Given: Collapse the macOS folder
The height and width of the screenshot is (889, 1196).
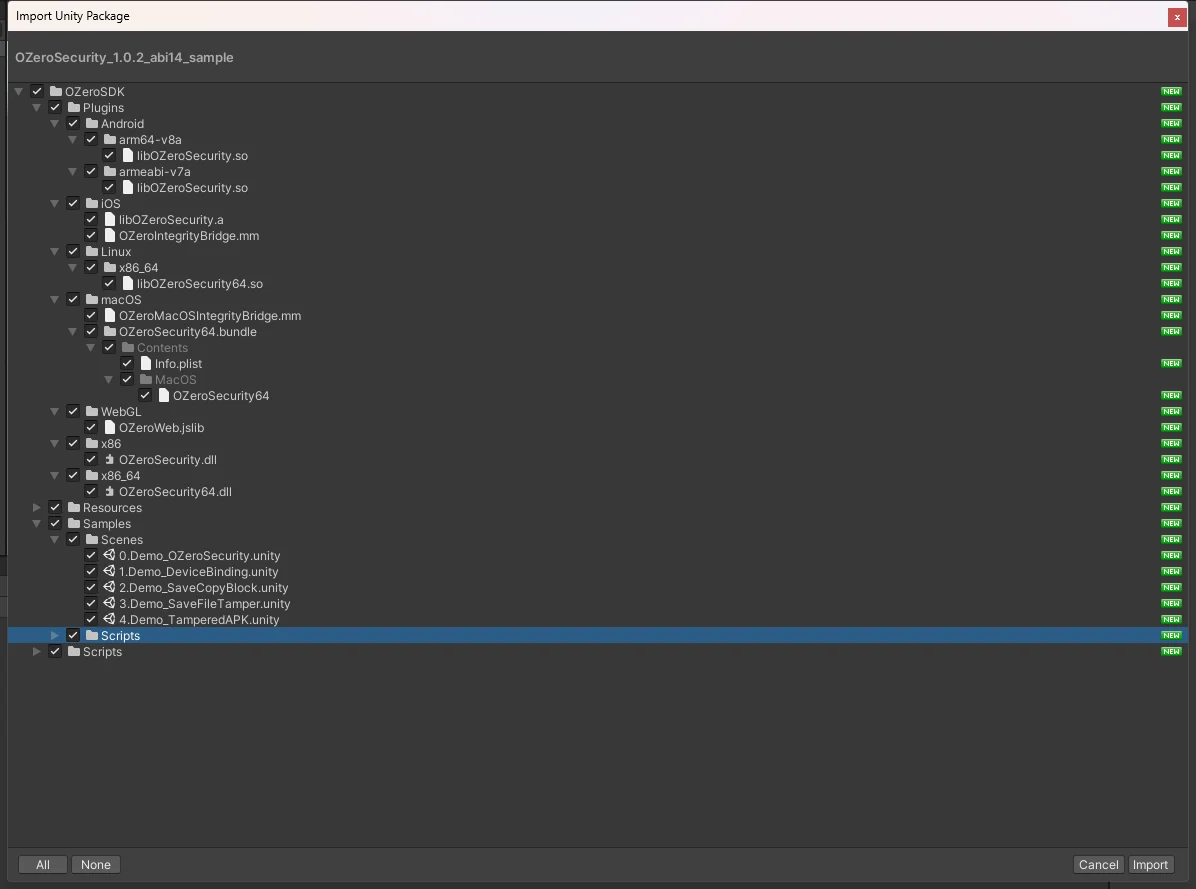Looking at the screenshot, I should [x=55, y=300].
